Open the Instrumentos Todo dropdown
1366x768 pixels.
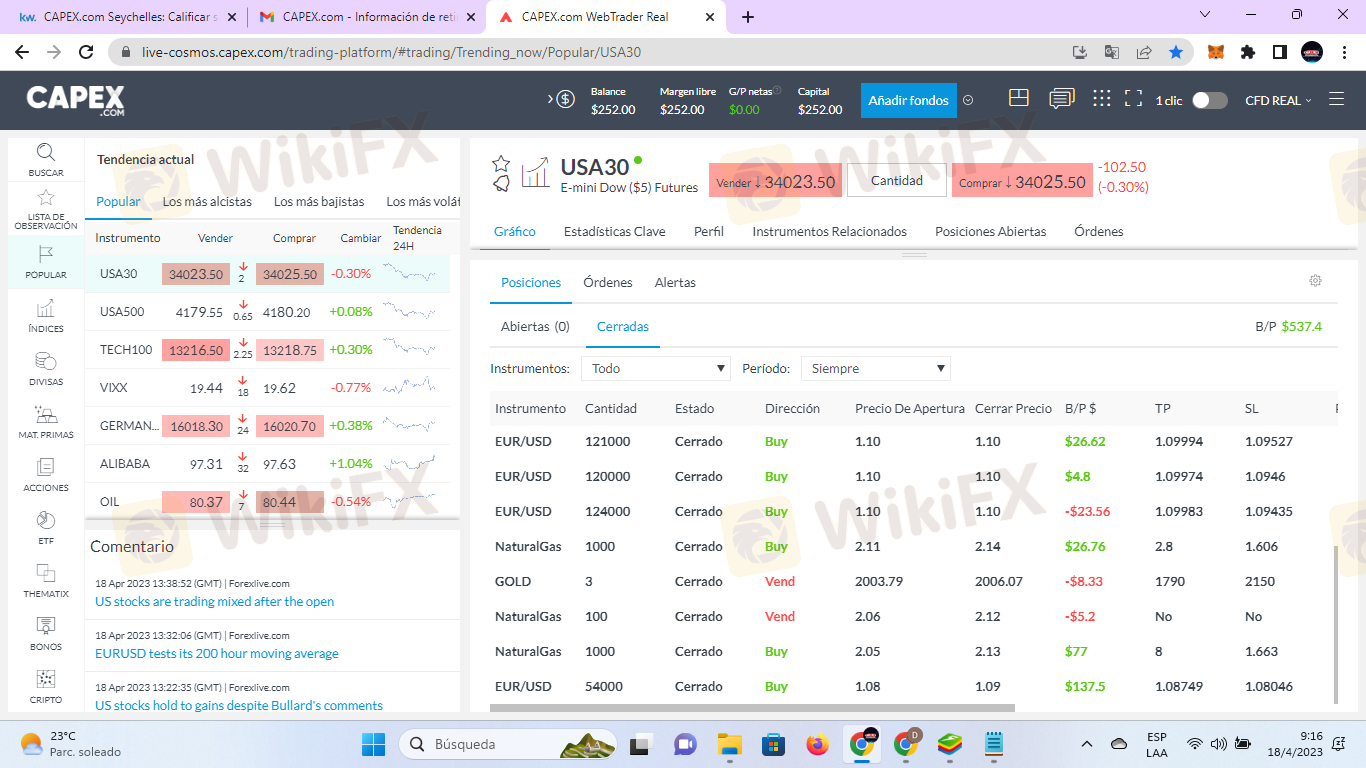pos(656,369)
